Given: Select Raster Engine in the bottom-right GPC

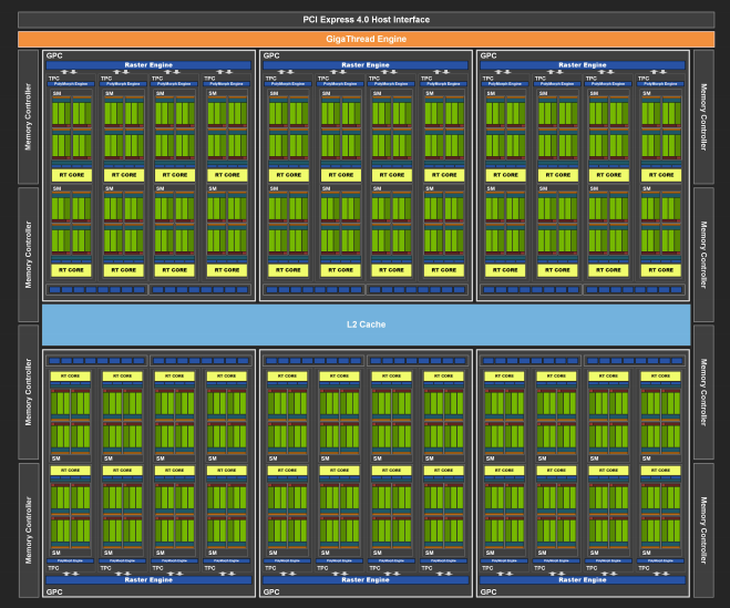Looking at the screenshot, I should pos(582,580).
